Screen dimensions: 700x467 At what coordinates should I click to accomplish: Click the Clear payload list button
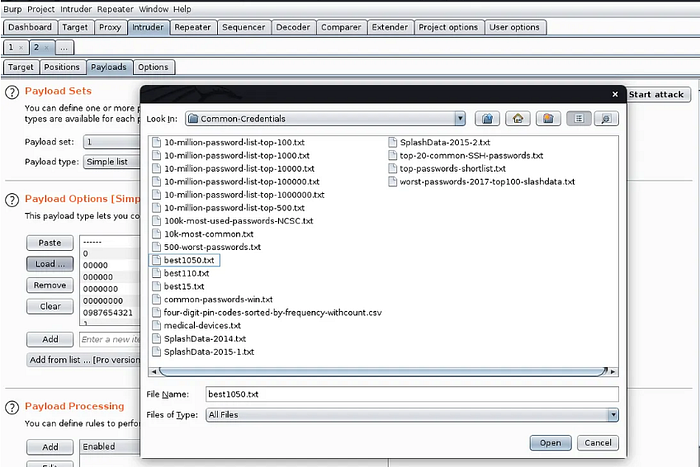click(x=50, y=306)
